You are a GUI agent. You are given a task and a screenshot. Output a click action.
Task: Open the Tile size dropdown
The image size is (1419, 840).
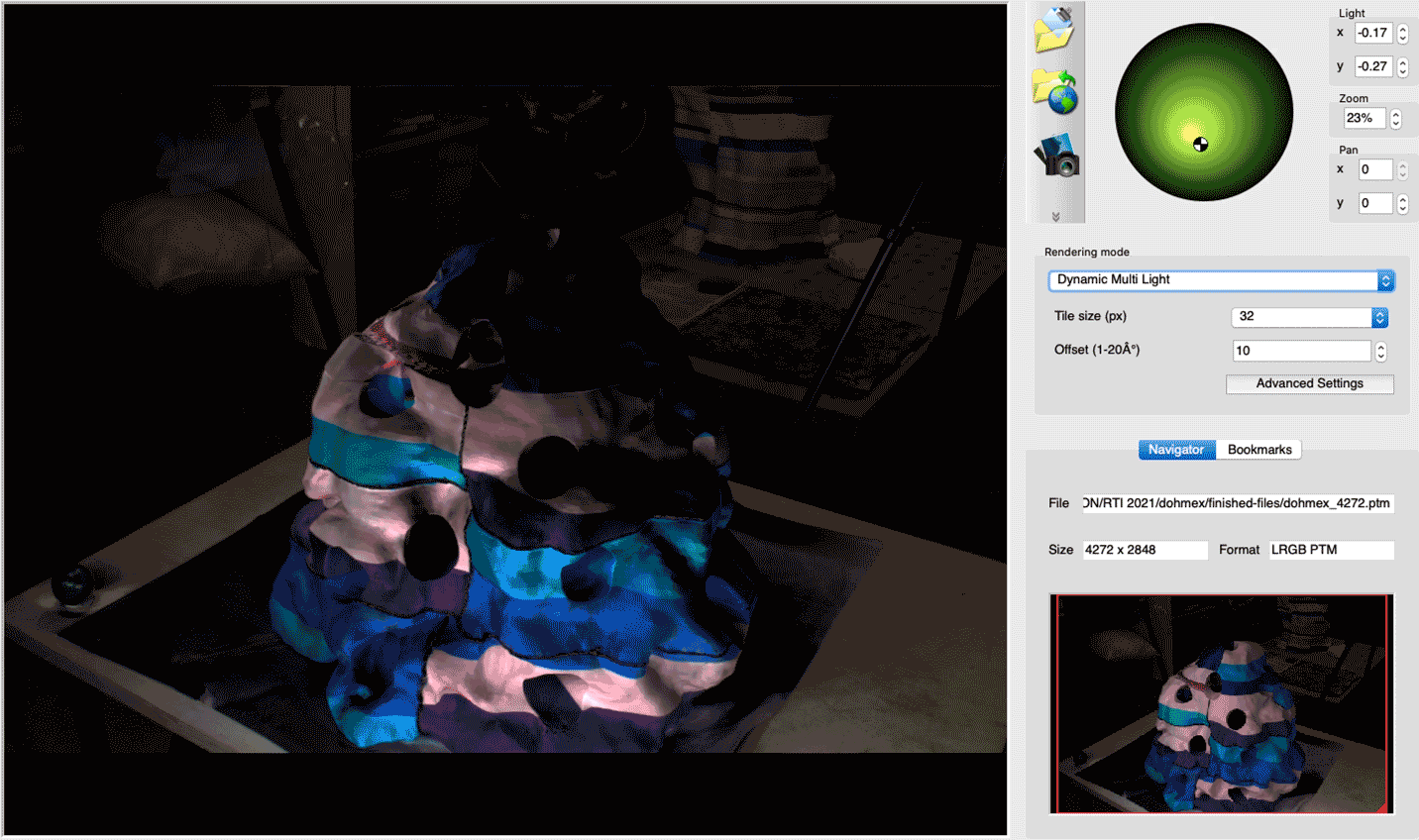[x=1309, y=317]
